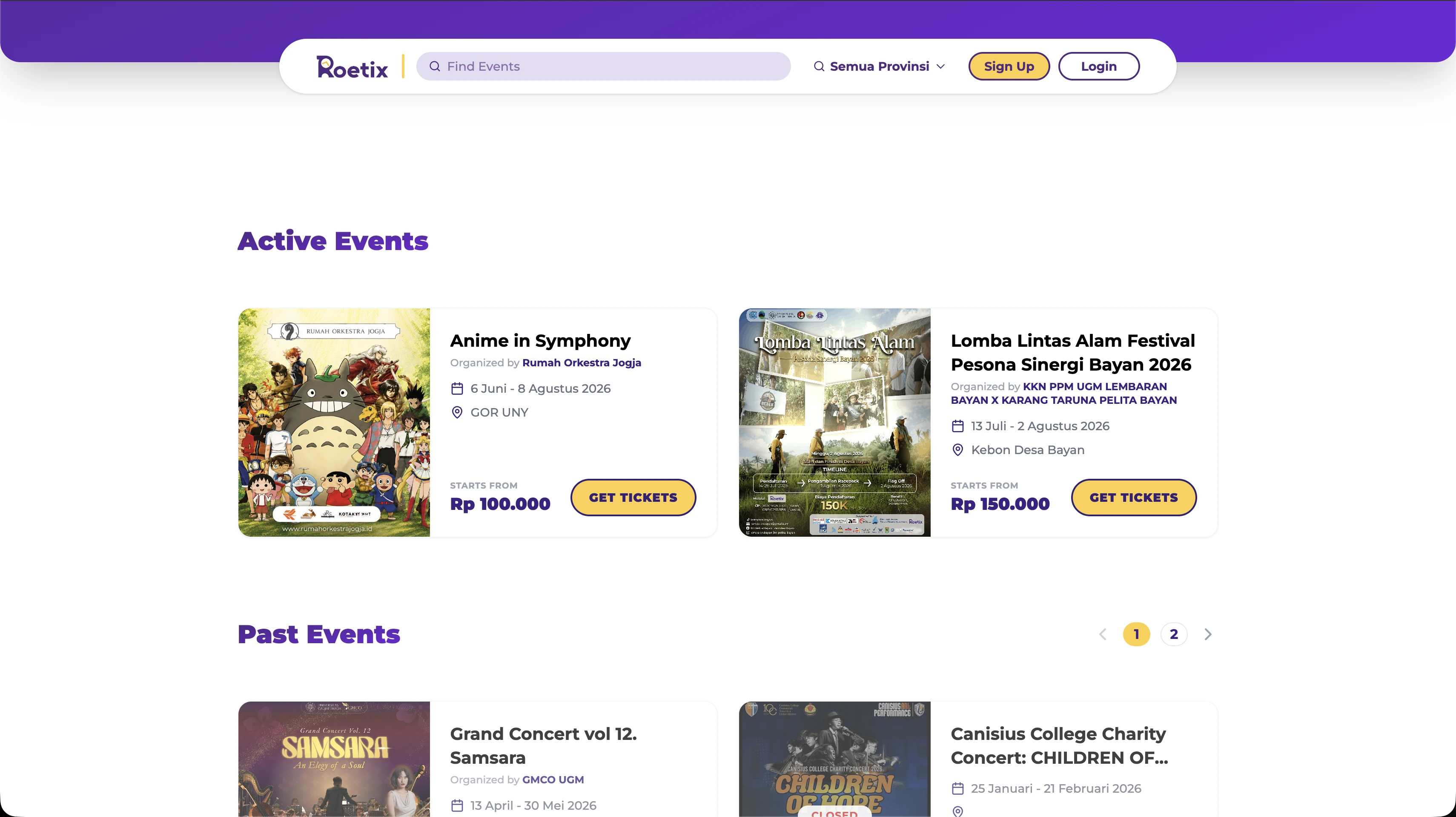The height and width of the screenshot is (817, 1456).
Task: Open the Lomba Lintas Alam poster
Action: point(835,423)
